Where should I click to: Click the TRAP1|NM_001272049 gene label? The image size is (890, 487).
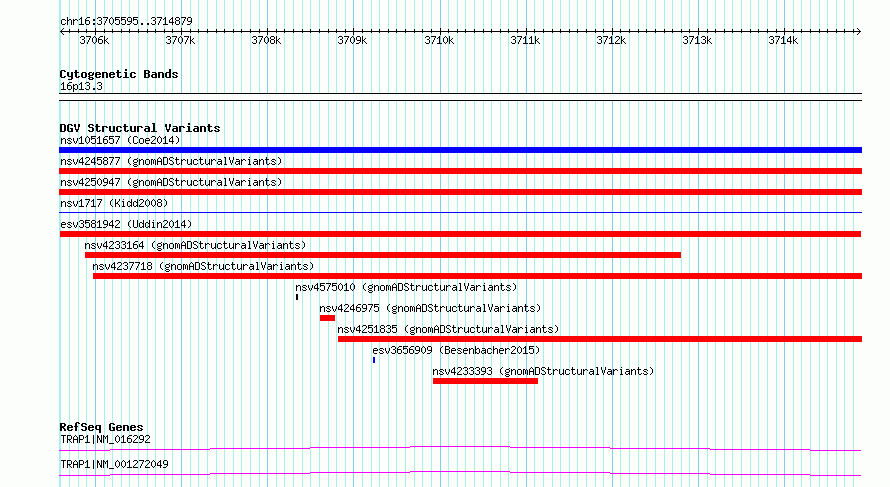tap(114, 464)
